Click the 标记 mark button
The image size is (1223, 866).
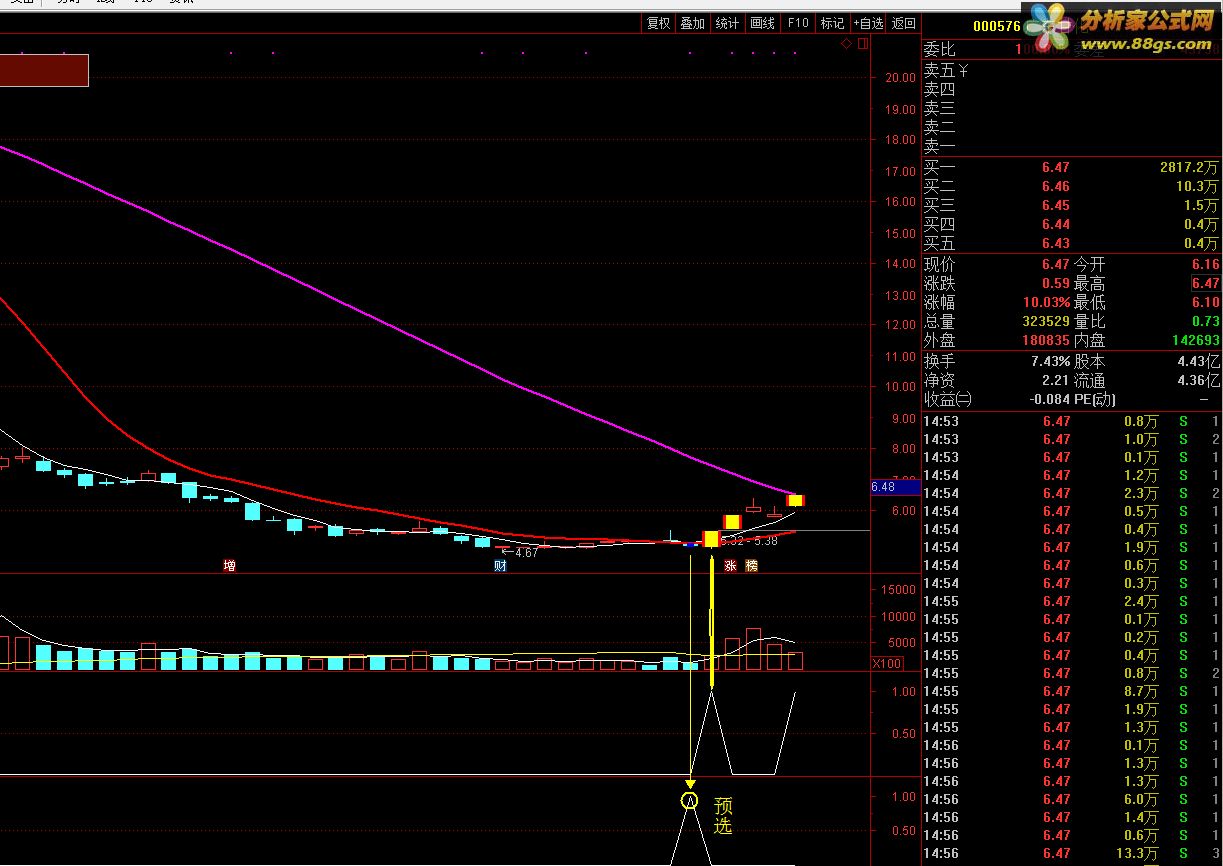[831, 23]
